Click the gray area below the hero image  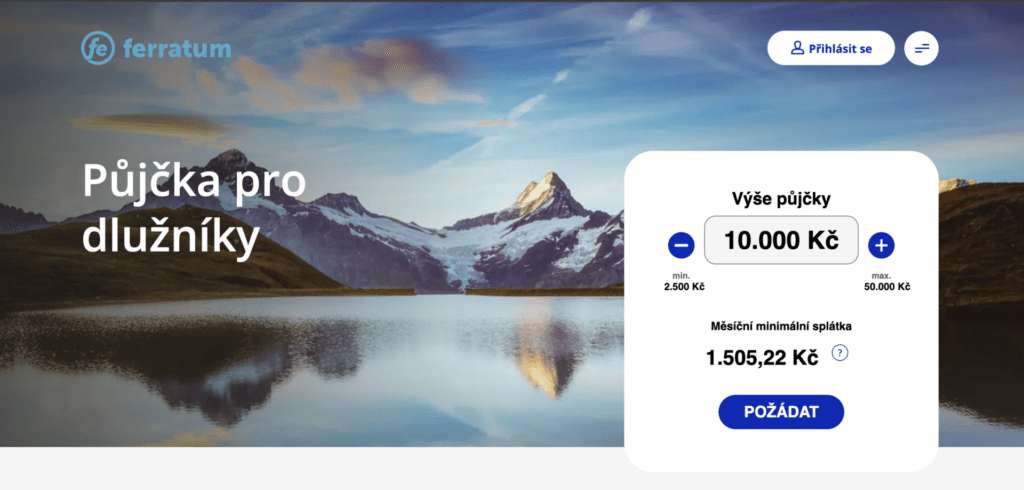[x=307, y=469]
